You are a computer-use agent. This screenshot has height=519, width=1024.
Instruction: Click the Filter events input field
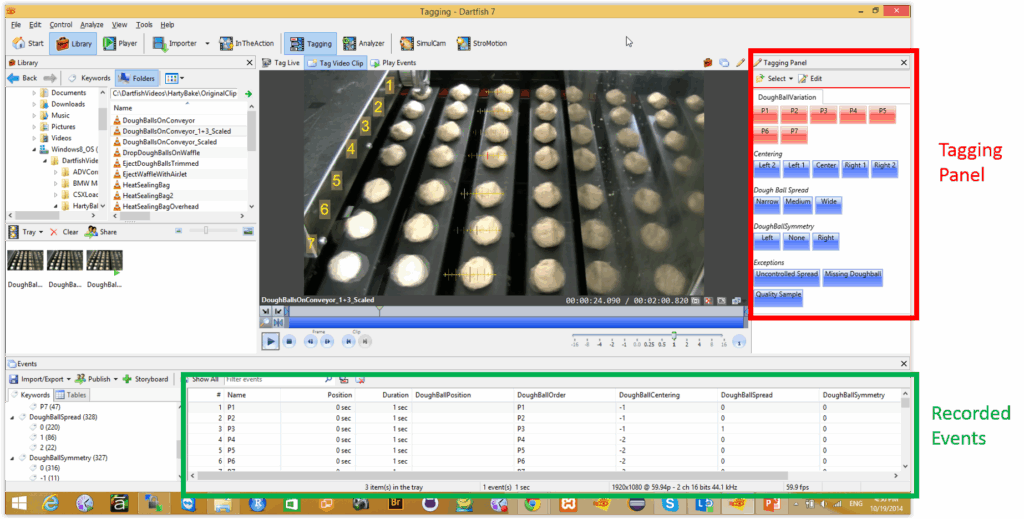[x=273, y=379]
